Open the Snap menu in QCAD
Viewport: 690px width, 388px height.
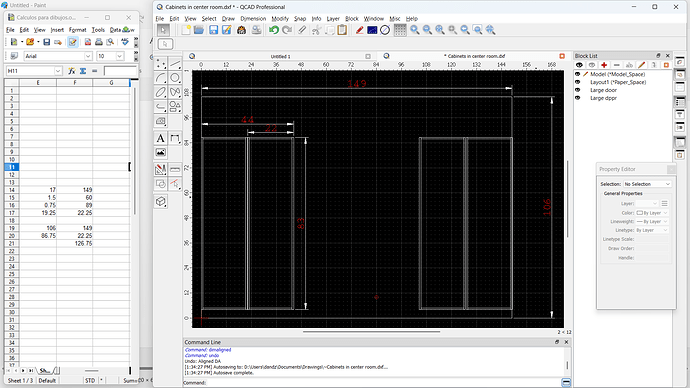click(300, 18)
